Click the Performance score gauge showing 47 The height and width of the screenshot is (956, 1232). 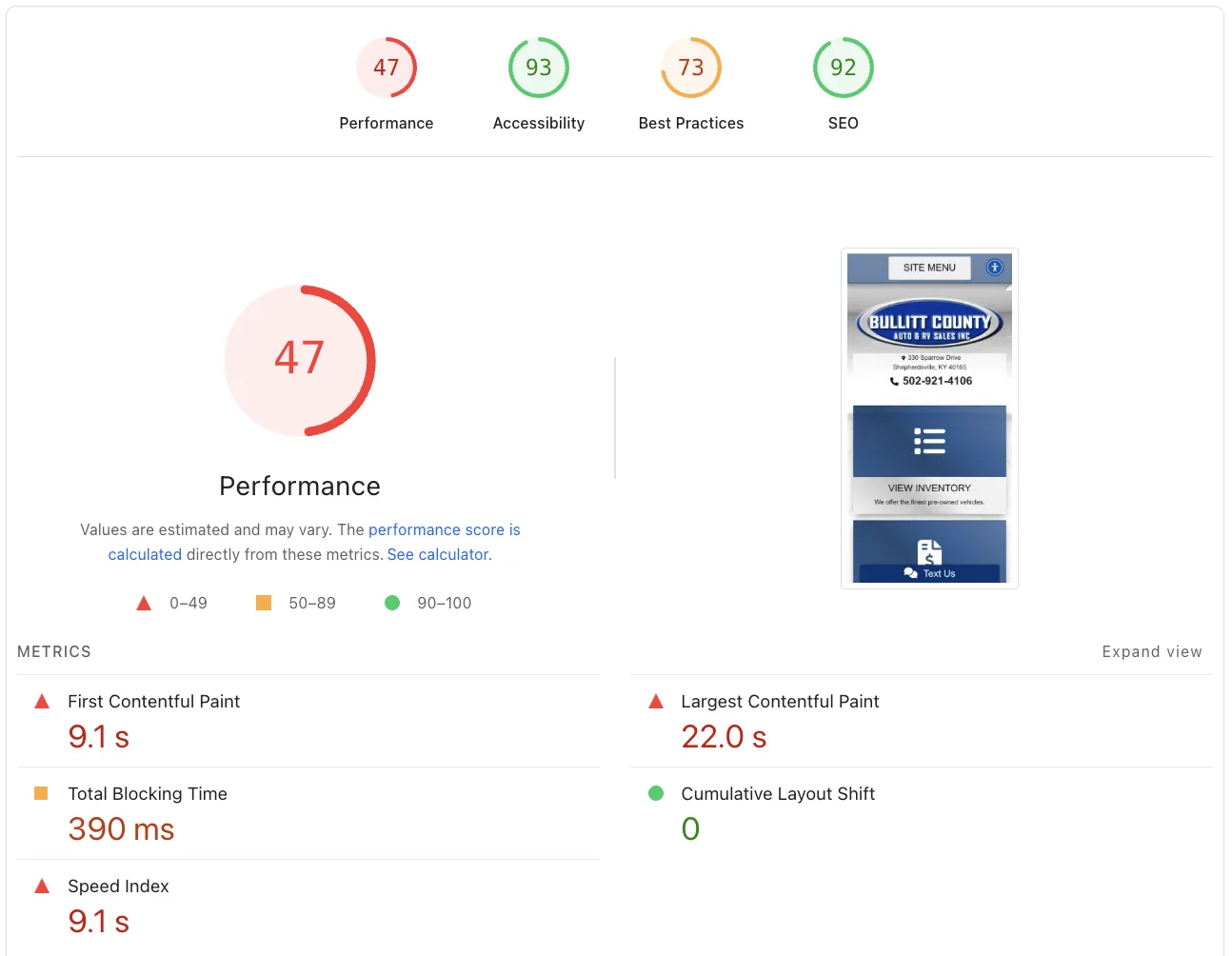coord(387,68)
